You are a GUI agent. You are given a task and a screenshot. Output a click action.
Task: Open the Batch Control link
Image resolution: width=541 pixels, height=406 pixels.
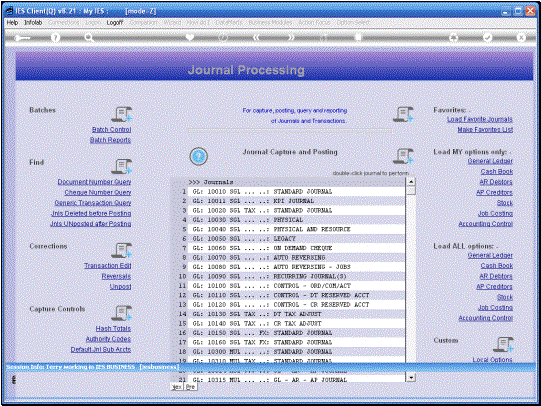pos(111,129)
